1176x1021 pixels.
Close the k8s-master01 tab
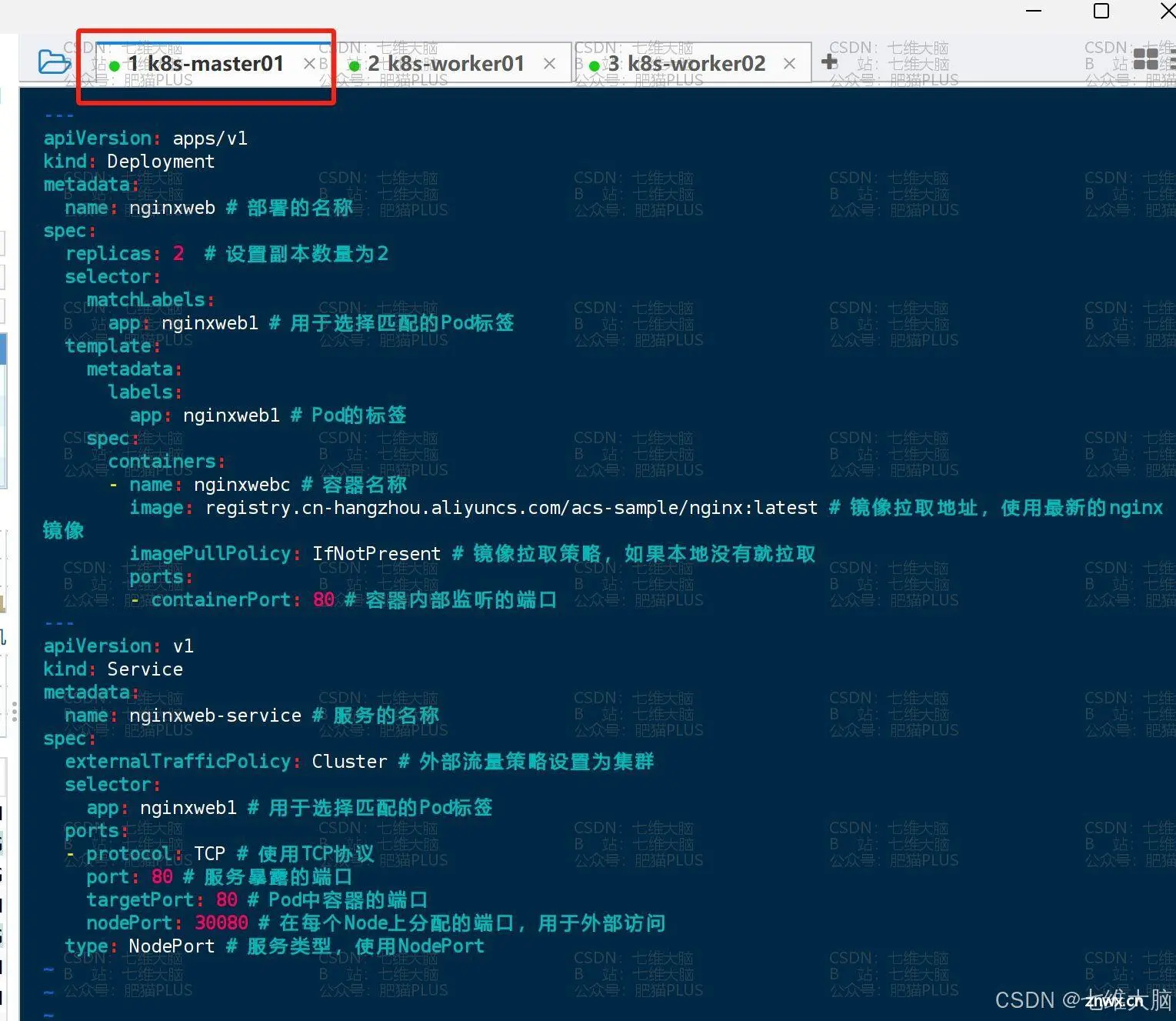click(309, 64)
